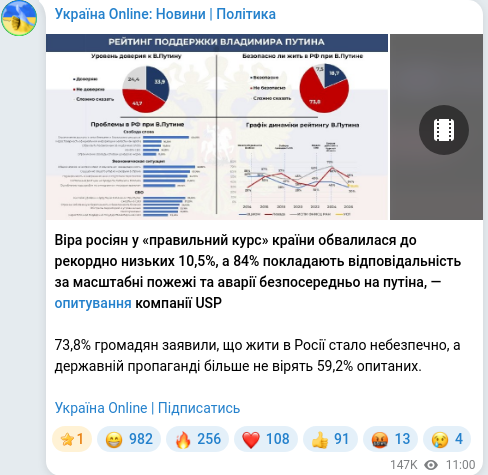Click the eye views icon beside 147K

tap(431, 465)
